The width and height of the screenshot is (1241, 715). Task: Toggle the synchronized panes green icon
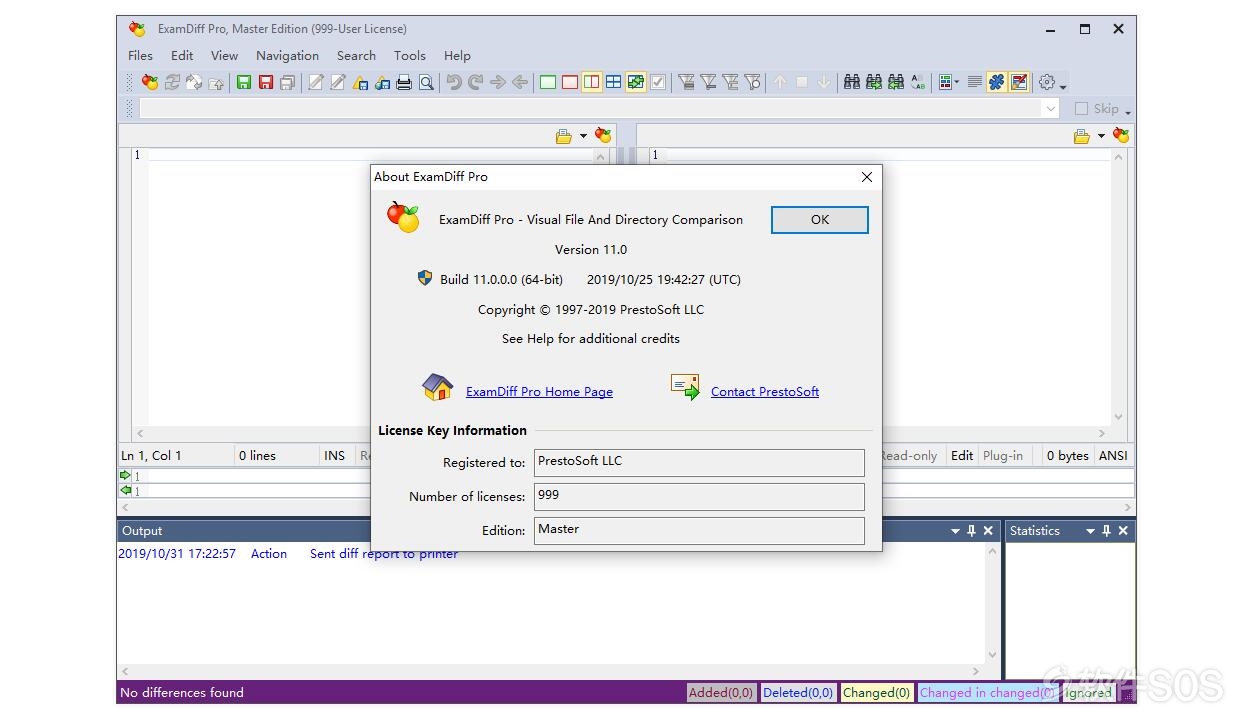click(x=636, y=82)
